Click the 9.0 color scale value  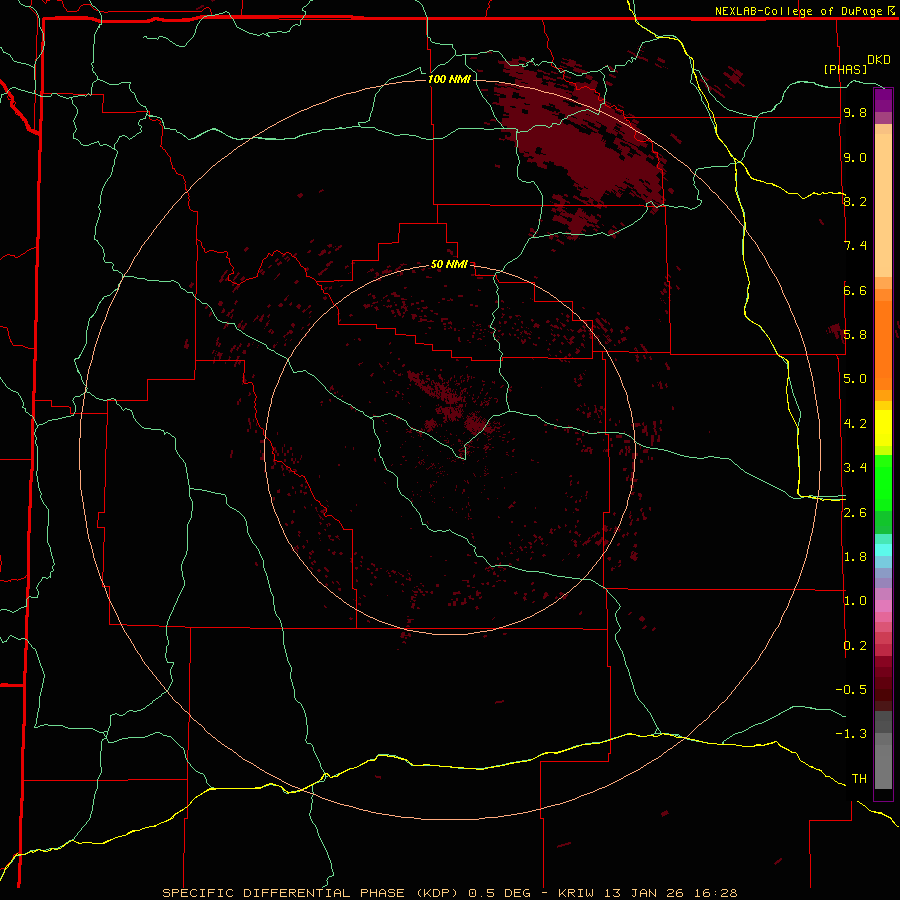coord(855,157)
